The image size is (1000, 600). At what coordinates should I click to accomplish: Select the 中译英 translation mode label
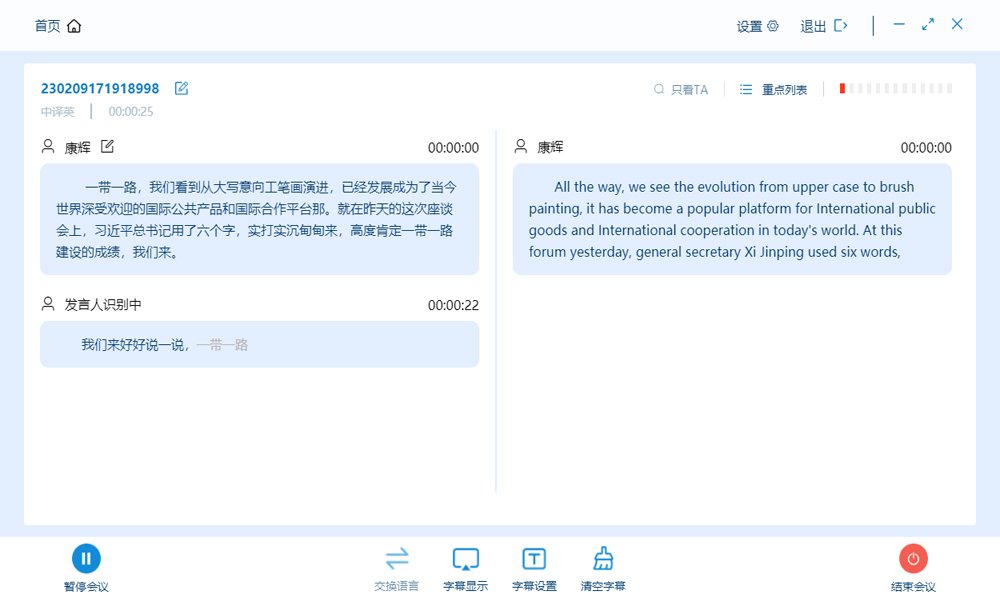click(x=55, y=111)
